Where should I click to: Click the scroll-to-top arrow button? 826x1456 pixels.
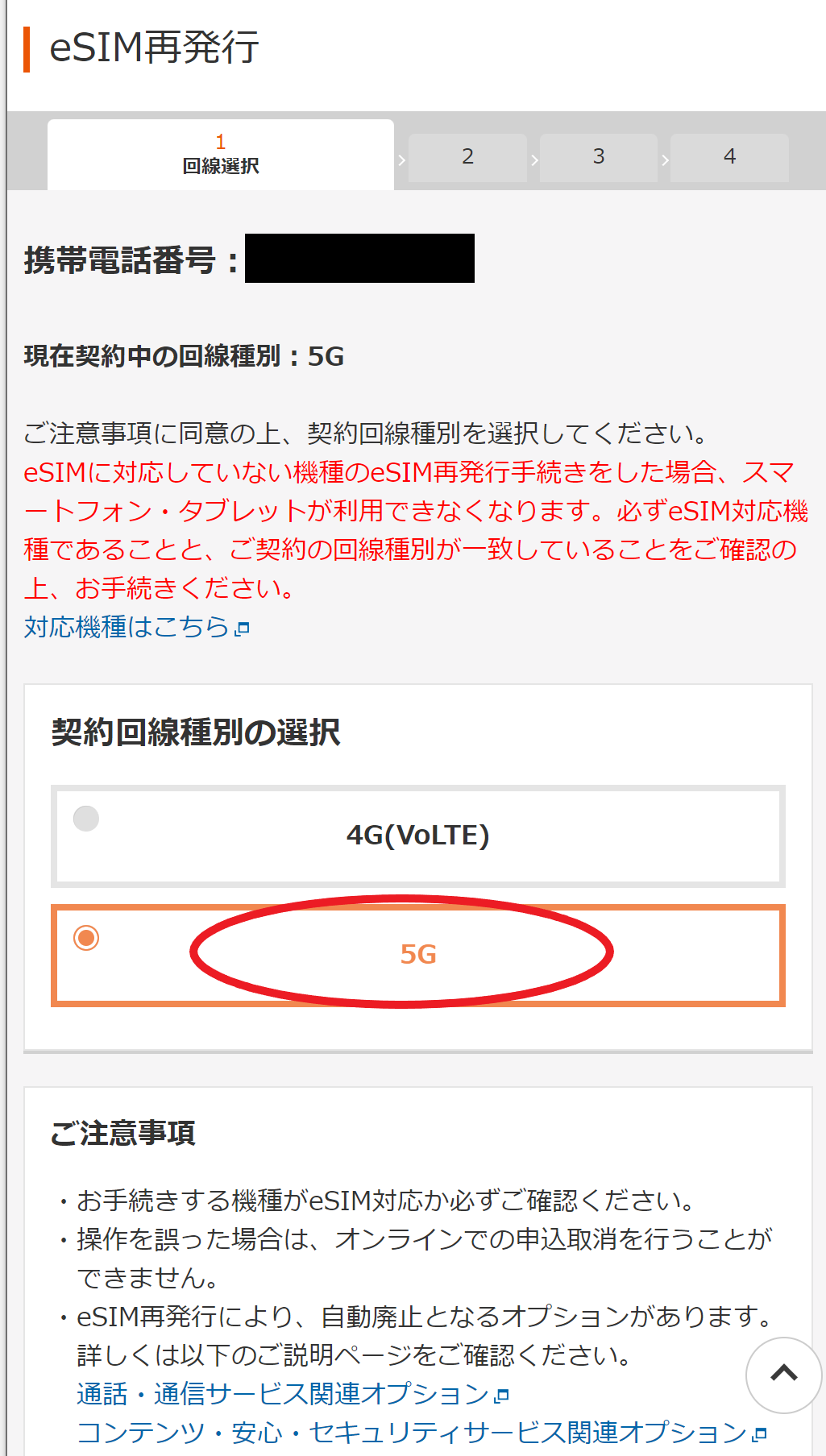783,1375
